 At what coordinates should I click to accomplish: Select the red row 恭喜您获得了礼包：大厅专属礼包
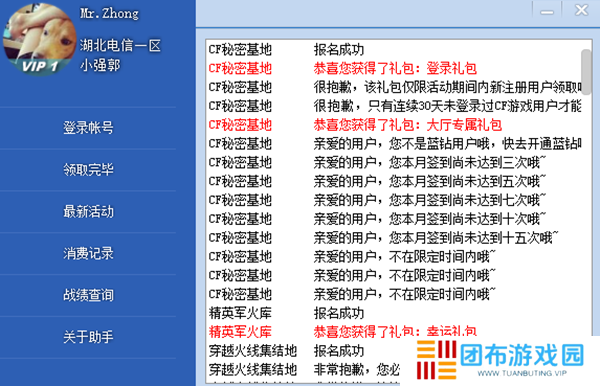pos(394,125)
